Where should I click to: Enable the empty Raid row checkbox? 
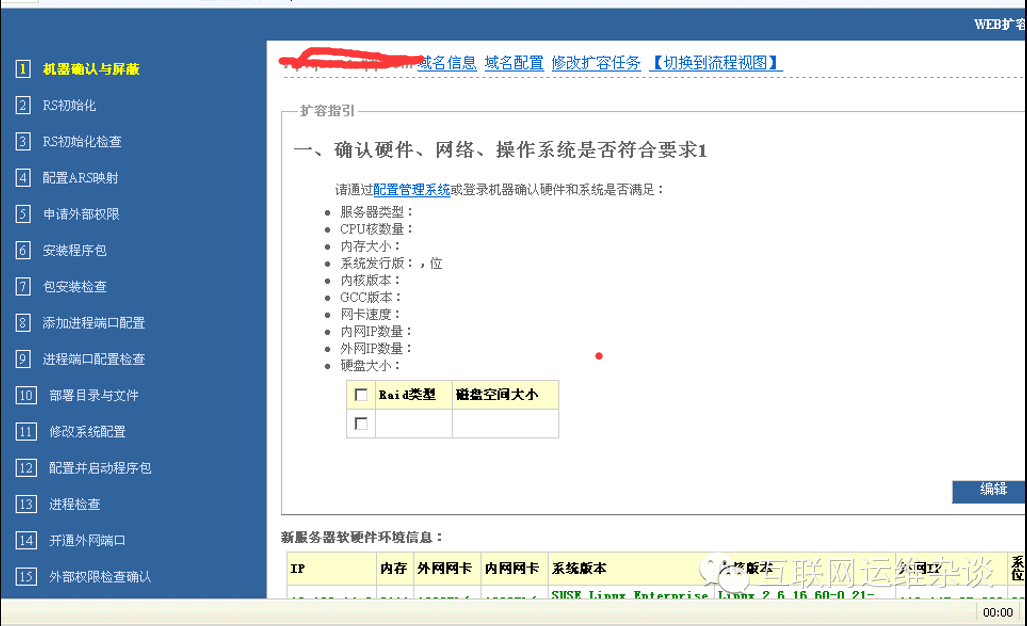click(362, 423)
